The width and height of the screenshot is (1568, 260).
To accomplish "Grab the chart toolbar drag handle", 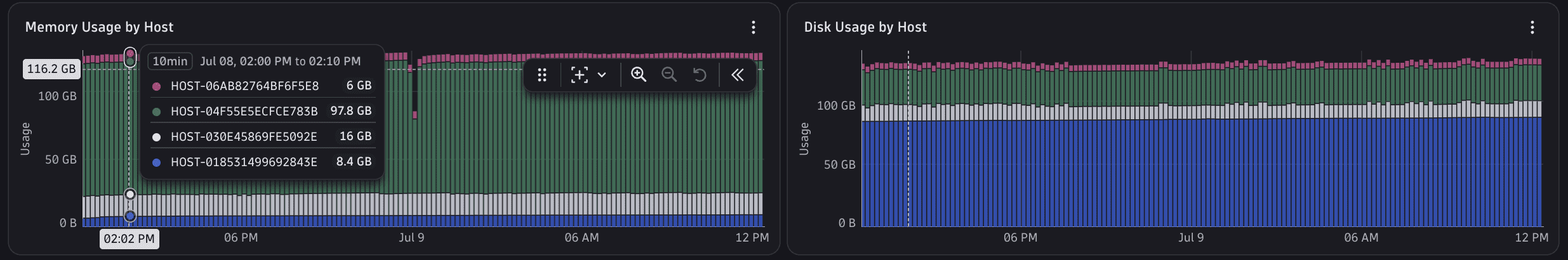I will point(541,75).
